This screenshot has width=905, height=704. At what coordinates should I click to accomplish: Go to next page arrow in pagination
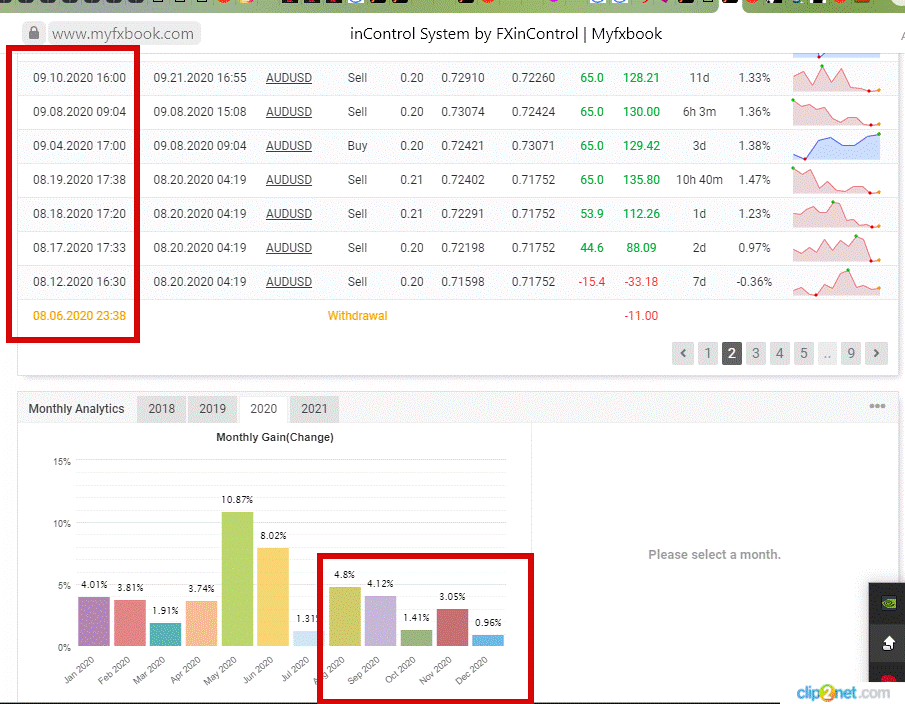pos(876,353)
